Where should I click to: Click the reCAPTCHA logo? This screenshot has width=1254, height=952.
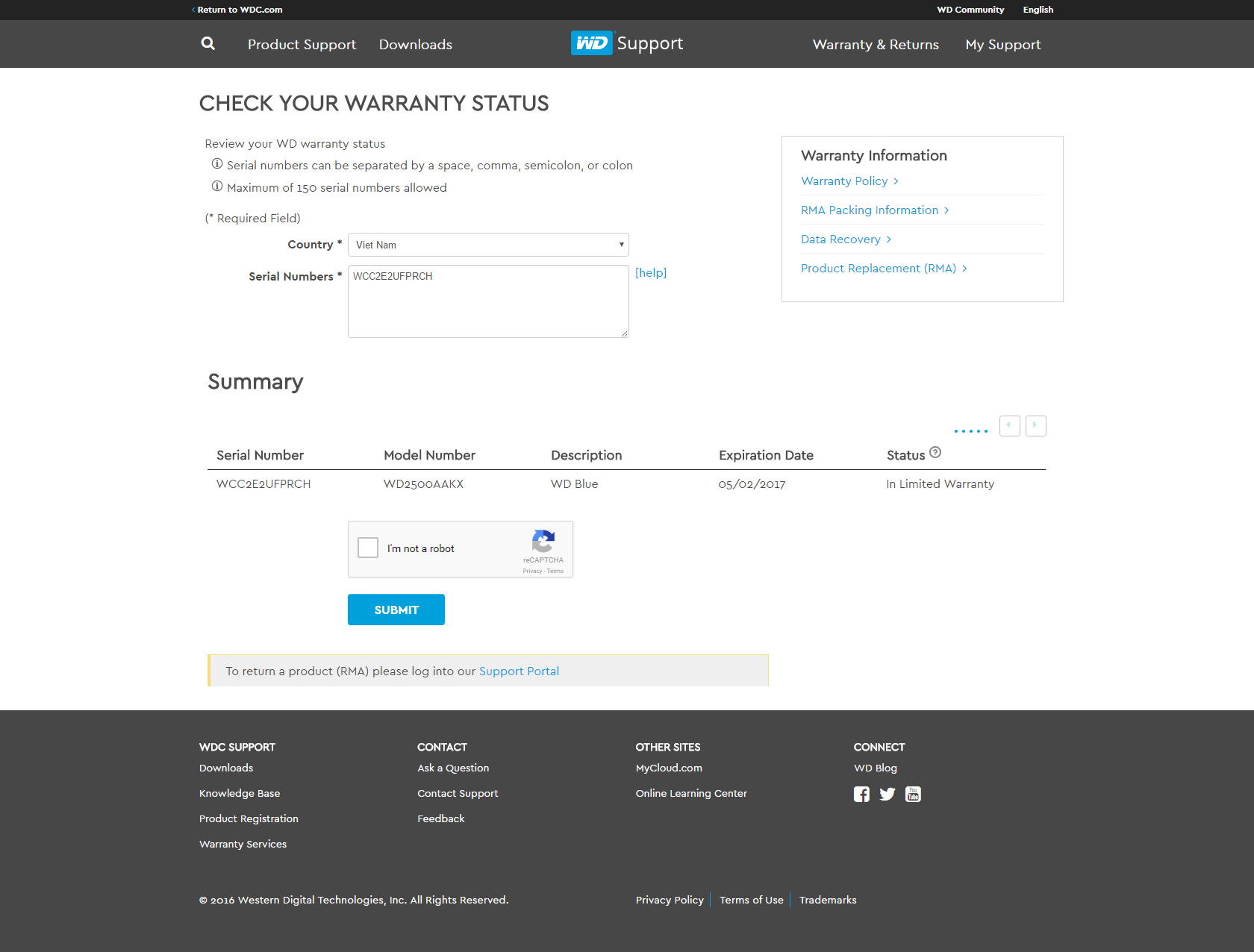click(543, 542)
